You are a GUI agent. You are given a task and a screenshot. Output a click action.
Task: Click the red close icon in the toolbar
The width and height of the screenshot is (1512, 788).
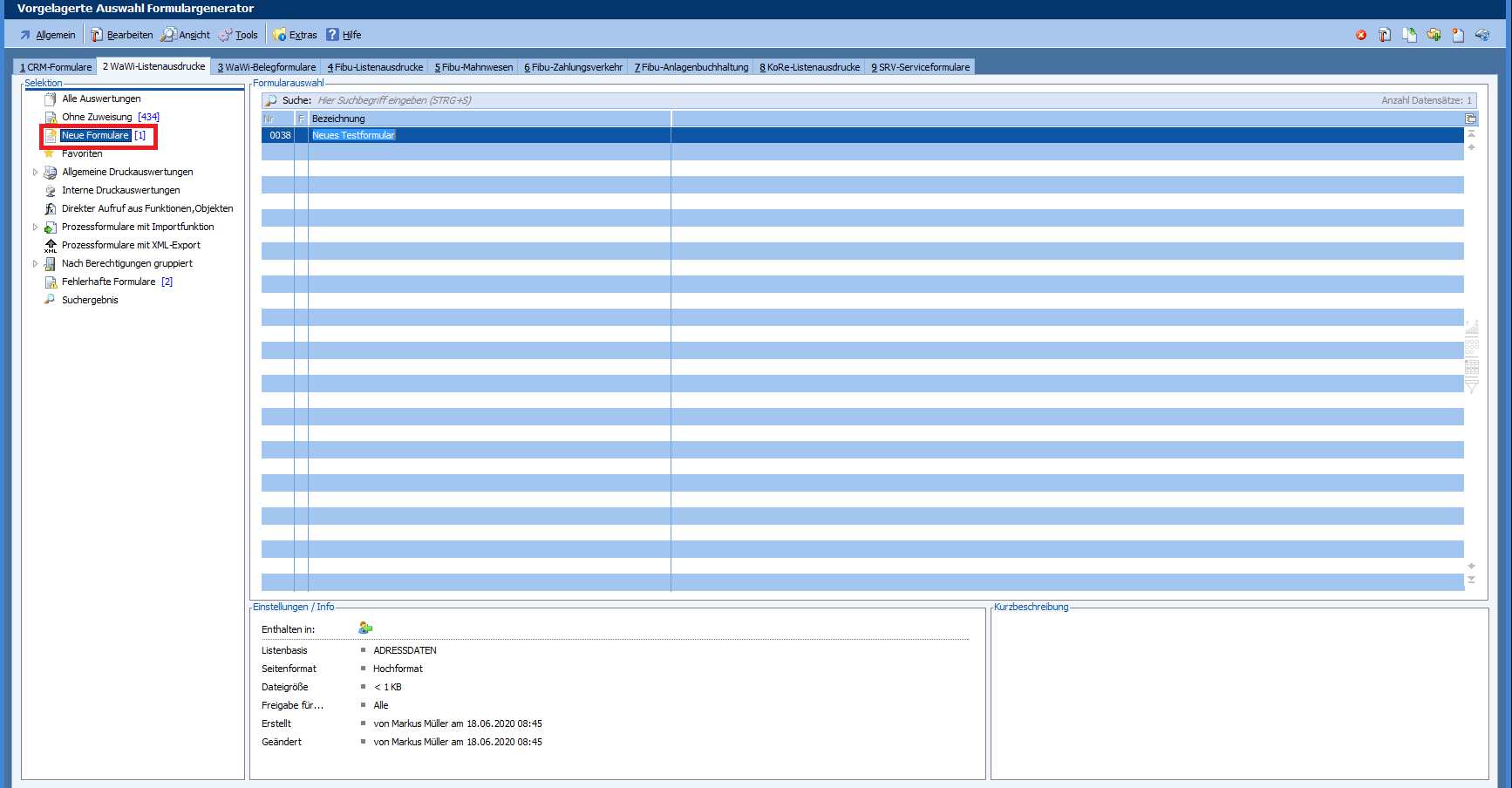click(1361, 35)
